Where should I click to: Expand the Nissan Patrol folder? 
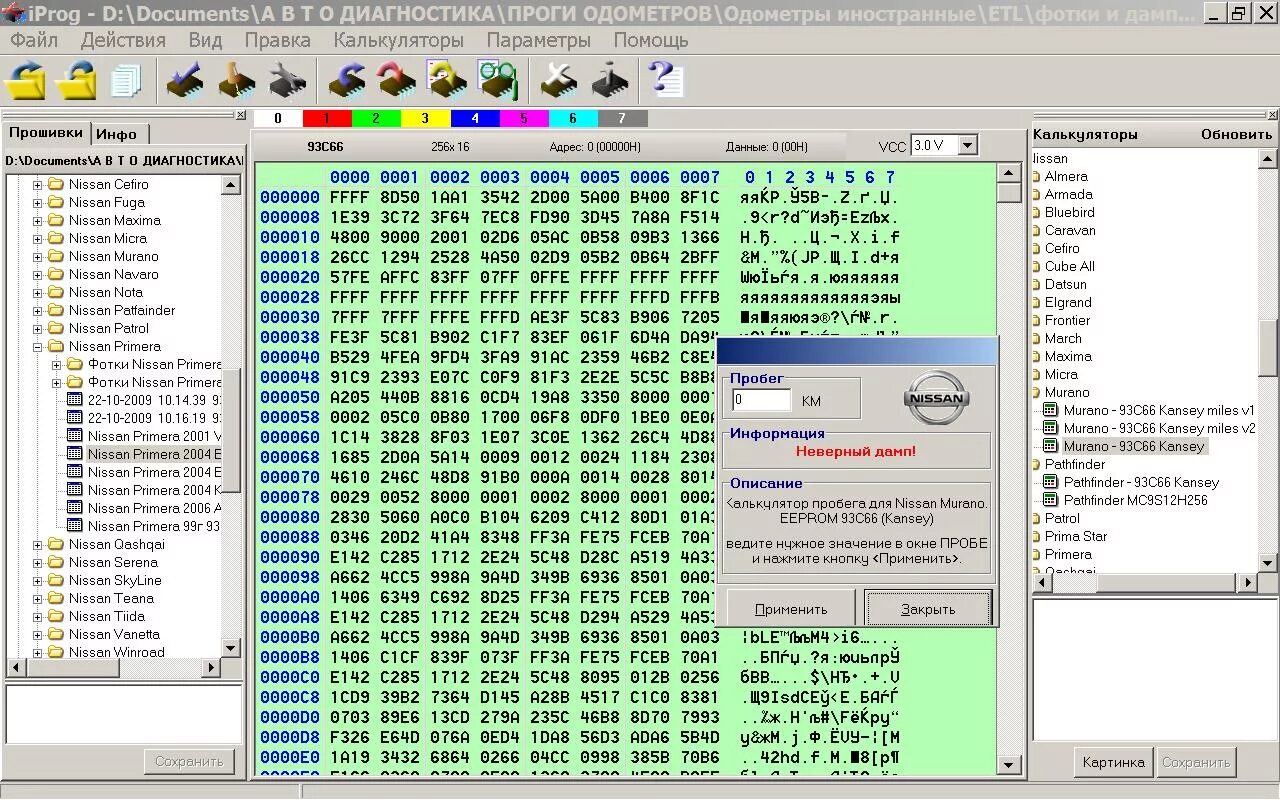click(x=38, y=328)
